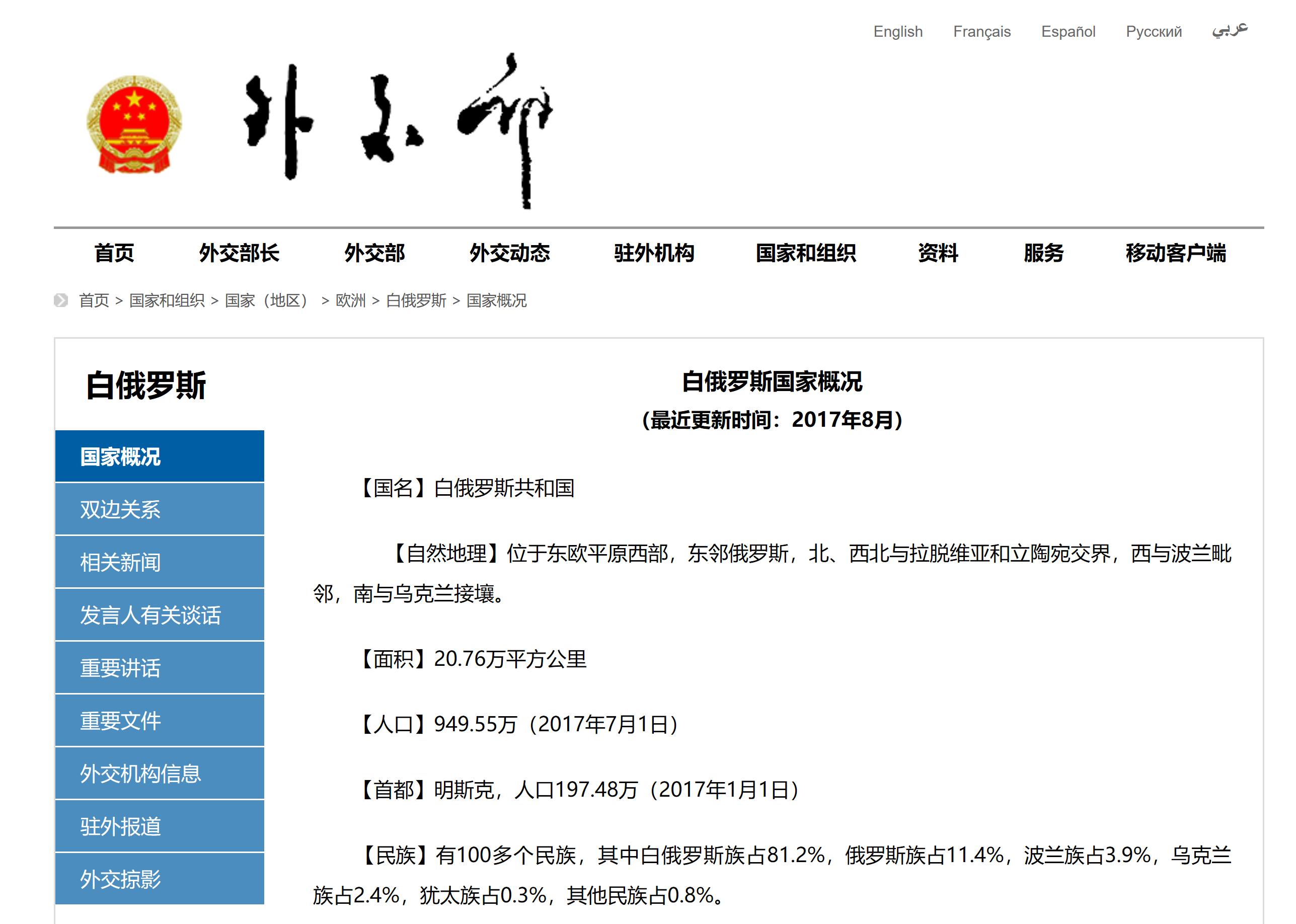The image size is (1296, 924).
Task: Open the Arabic language version
Action: 1229,30
